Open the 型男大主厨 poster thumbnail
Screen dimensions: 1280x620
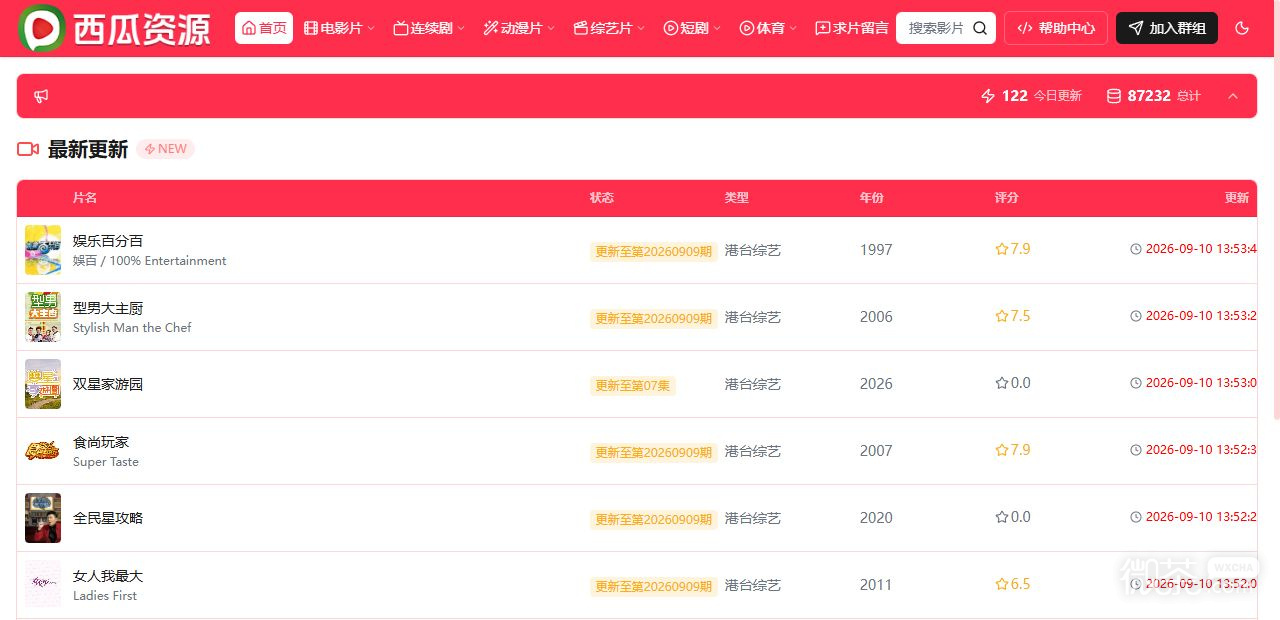tap(43, 317)
